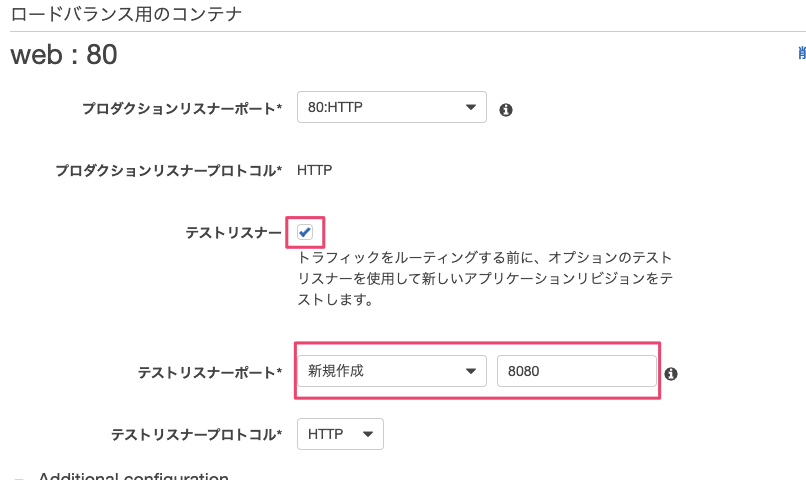Click the ロードバランス用のコンテナ section title
Screen dimensions: 806x480
[125, 15]
